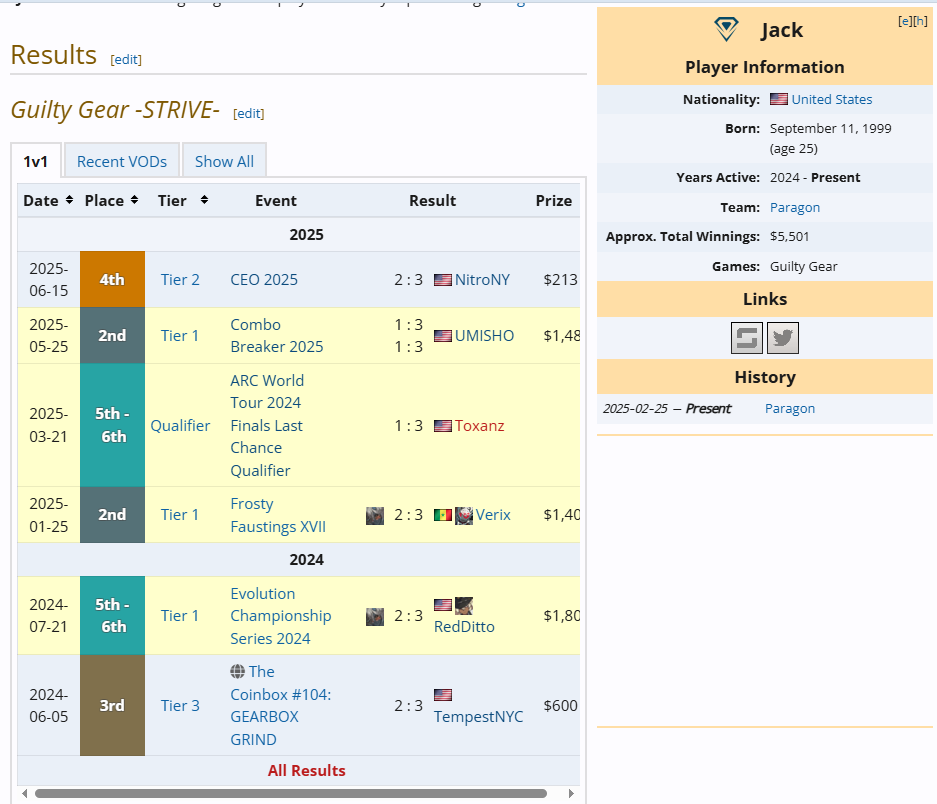
Task: Open the infobox [h] help link
Action: (x=920, y=22)
